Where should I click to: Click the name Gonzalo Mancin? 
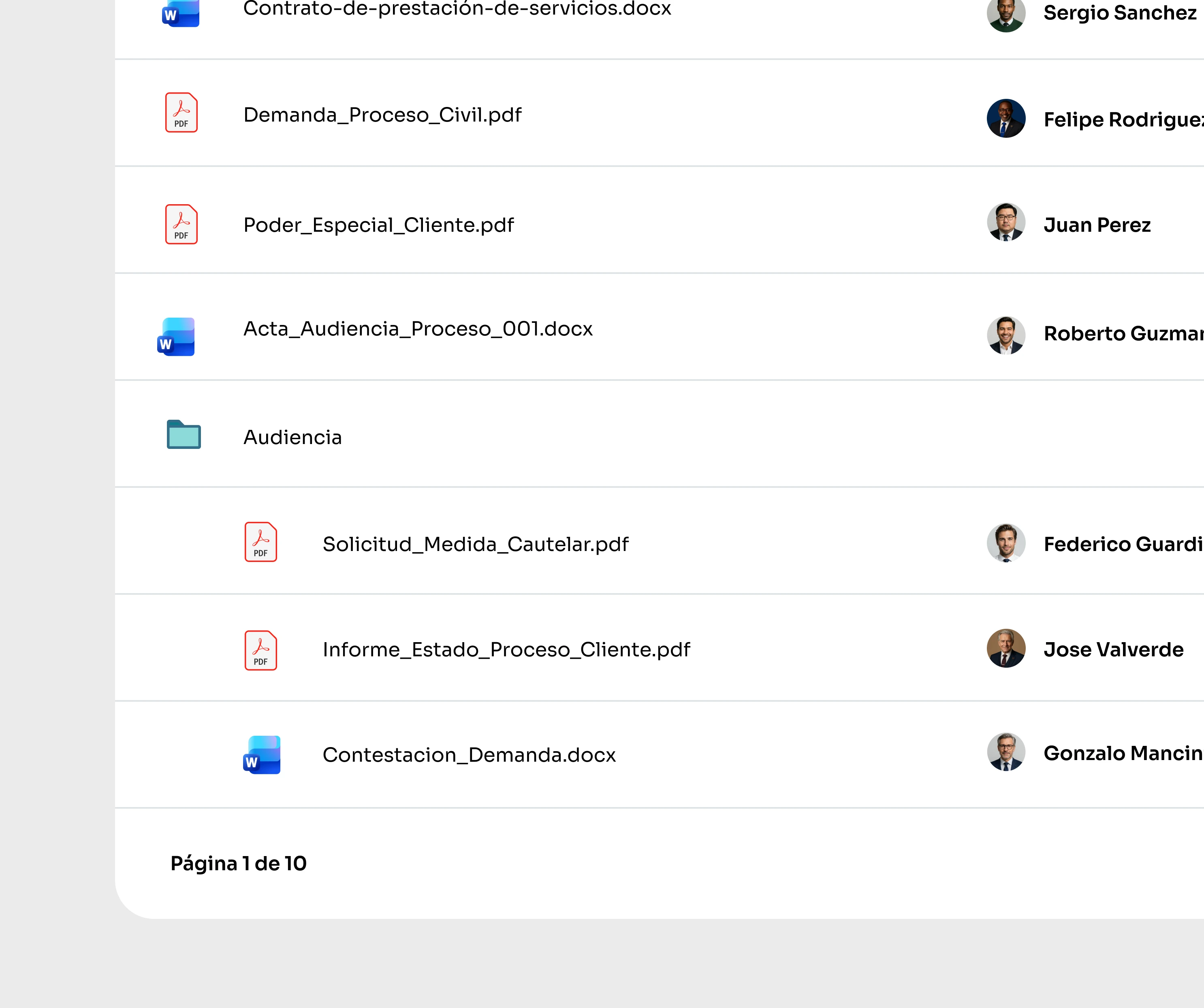point(1123,753)
